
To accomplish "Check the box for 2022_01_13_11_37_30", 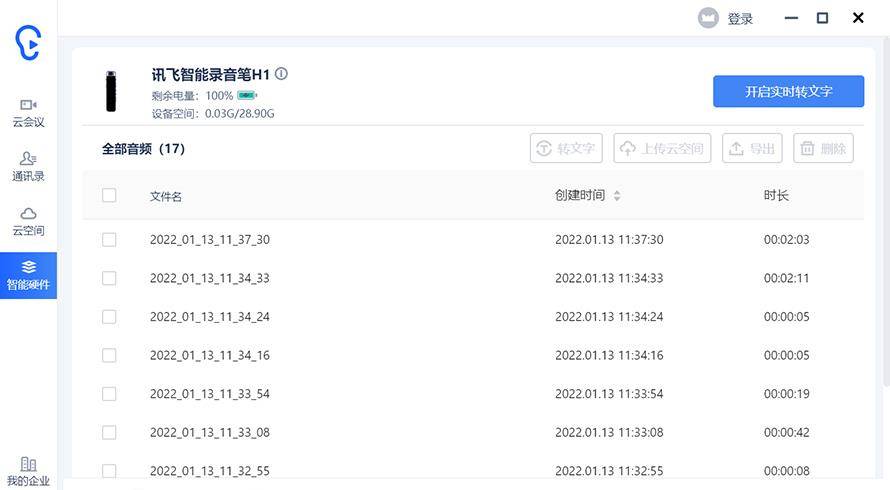I will (109, 240).
